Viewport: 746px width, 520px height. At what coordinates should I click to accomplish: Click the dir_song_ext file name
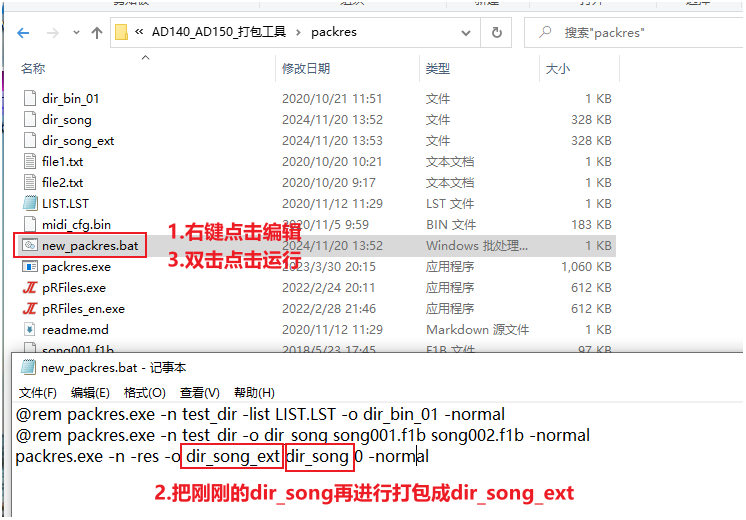tap(78, 141)
